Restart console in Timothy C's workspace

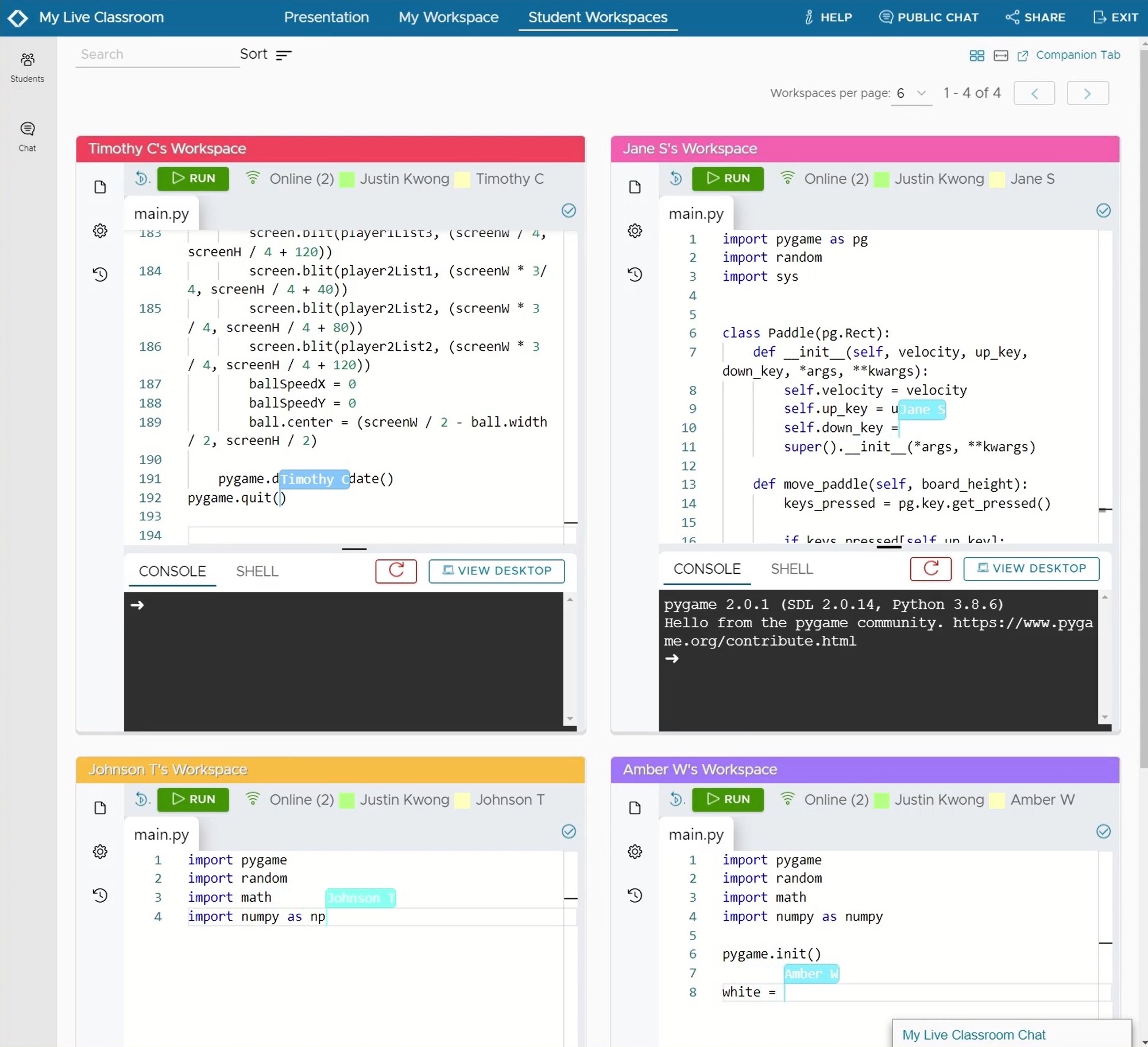[x=396, y=570]
